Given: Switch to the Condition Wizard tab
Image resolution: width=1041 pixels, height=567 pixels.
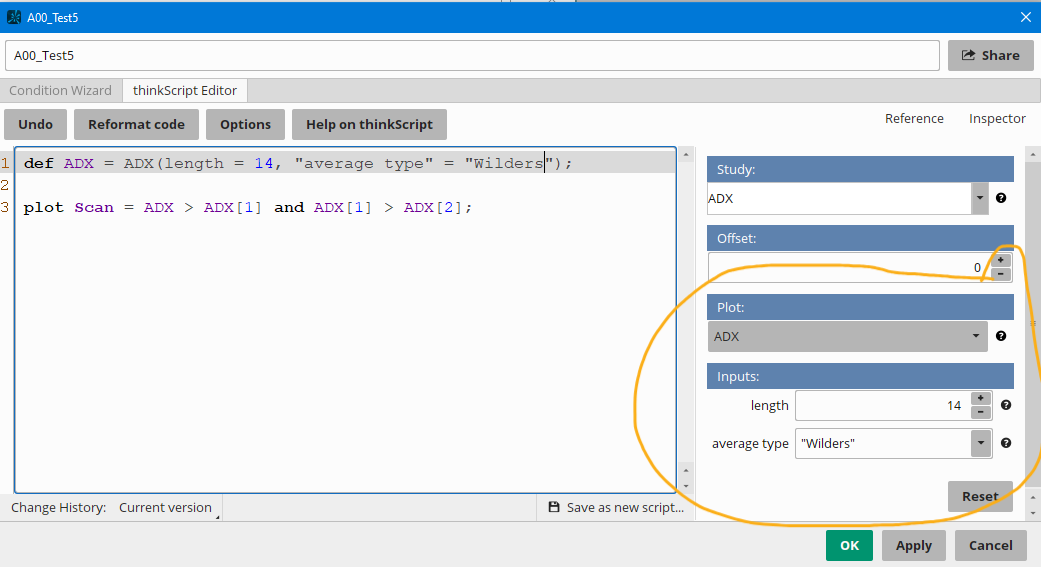Looking at the screenshot, I should tap(61, 90).
